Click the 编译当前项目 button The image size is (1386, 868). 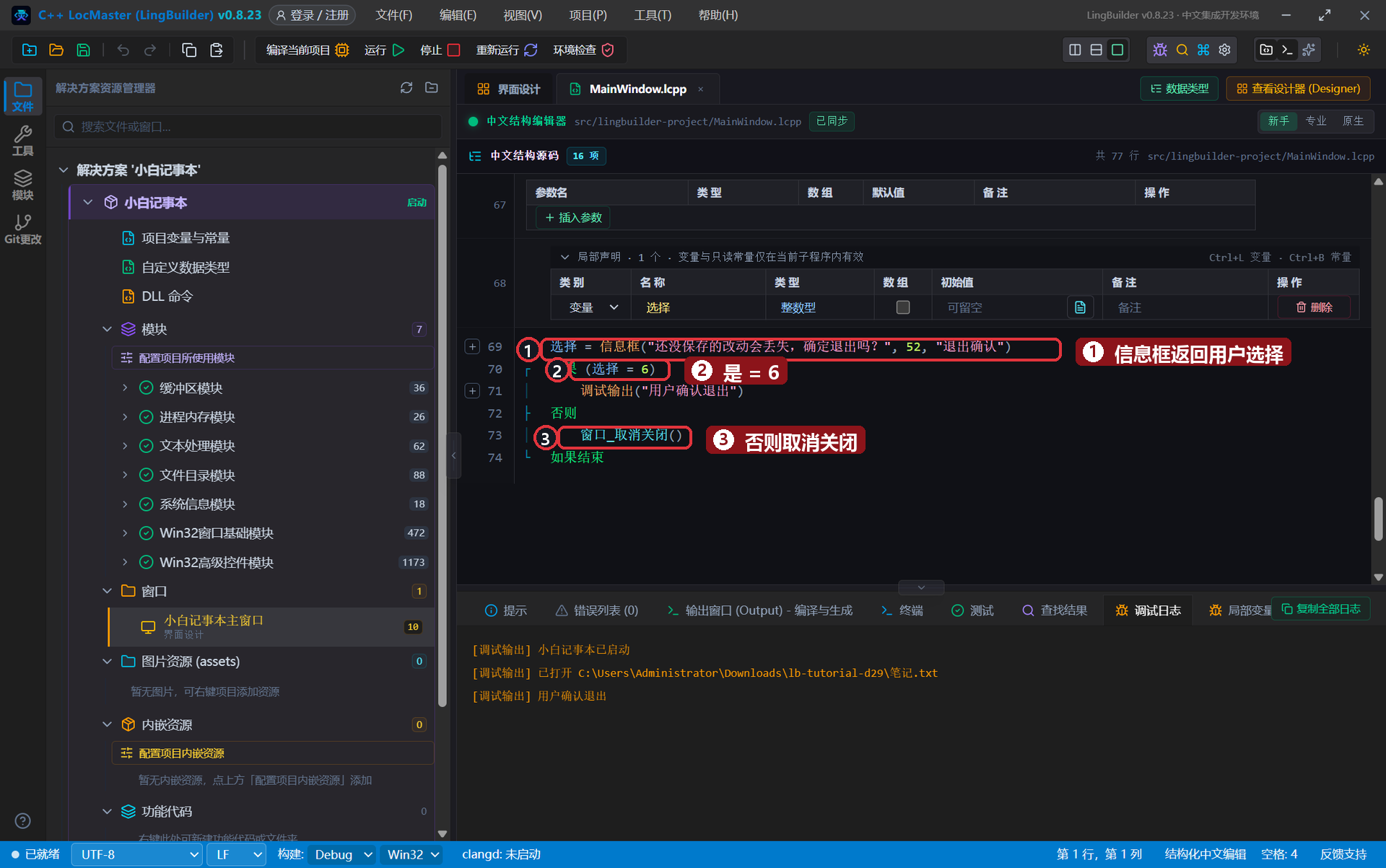[x=308, y=50]
